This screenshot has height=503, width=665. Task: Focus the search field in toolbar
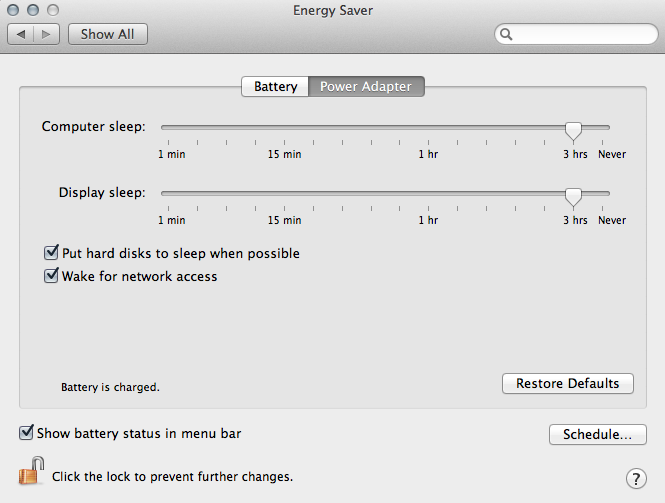coord(580,34)
